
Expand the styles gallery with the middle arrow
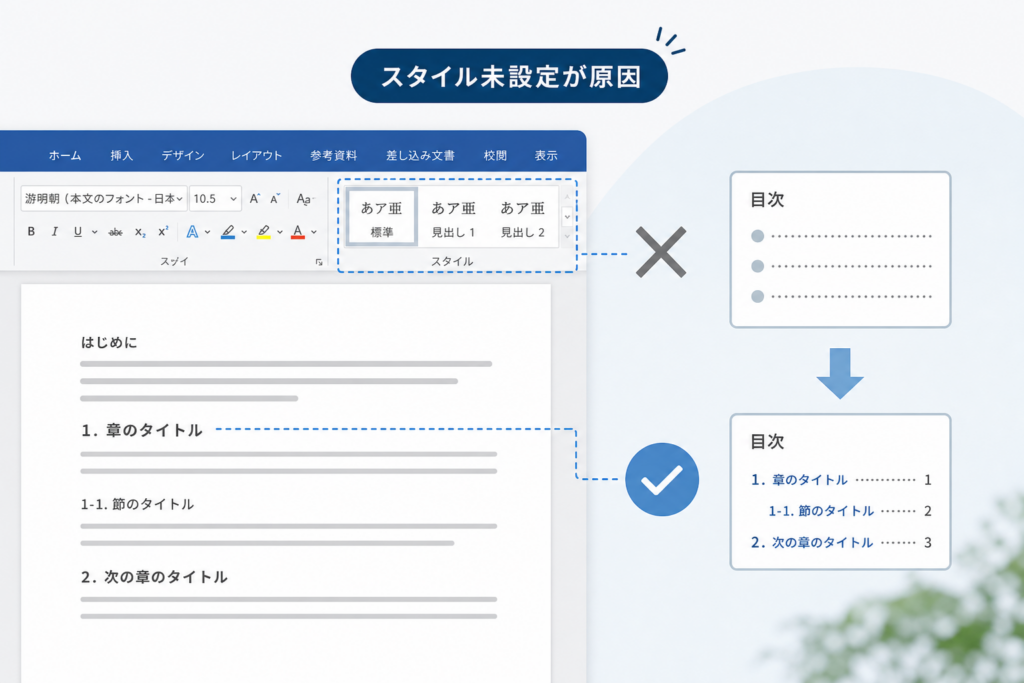tap(567, 217)
